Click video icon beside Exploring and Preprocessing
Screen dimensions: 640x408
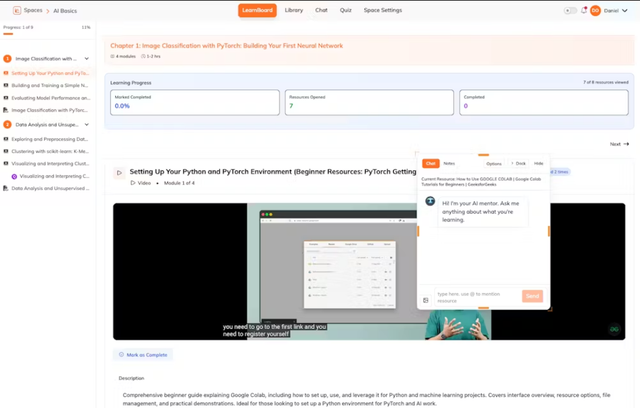(x=6, y=139)
